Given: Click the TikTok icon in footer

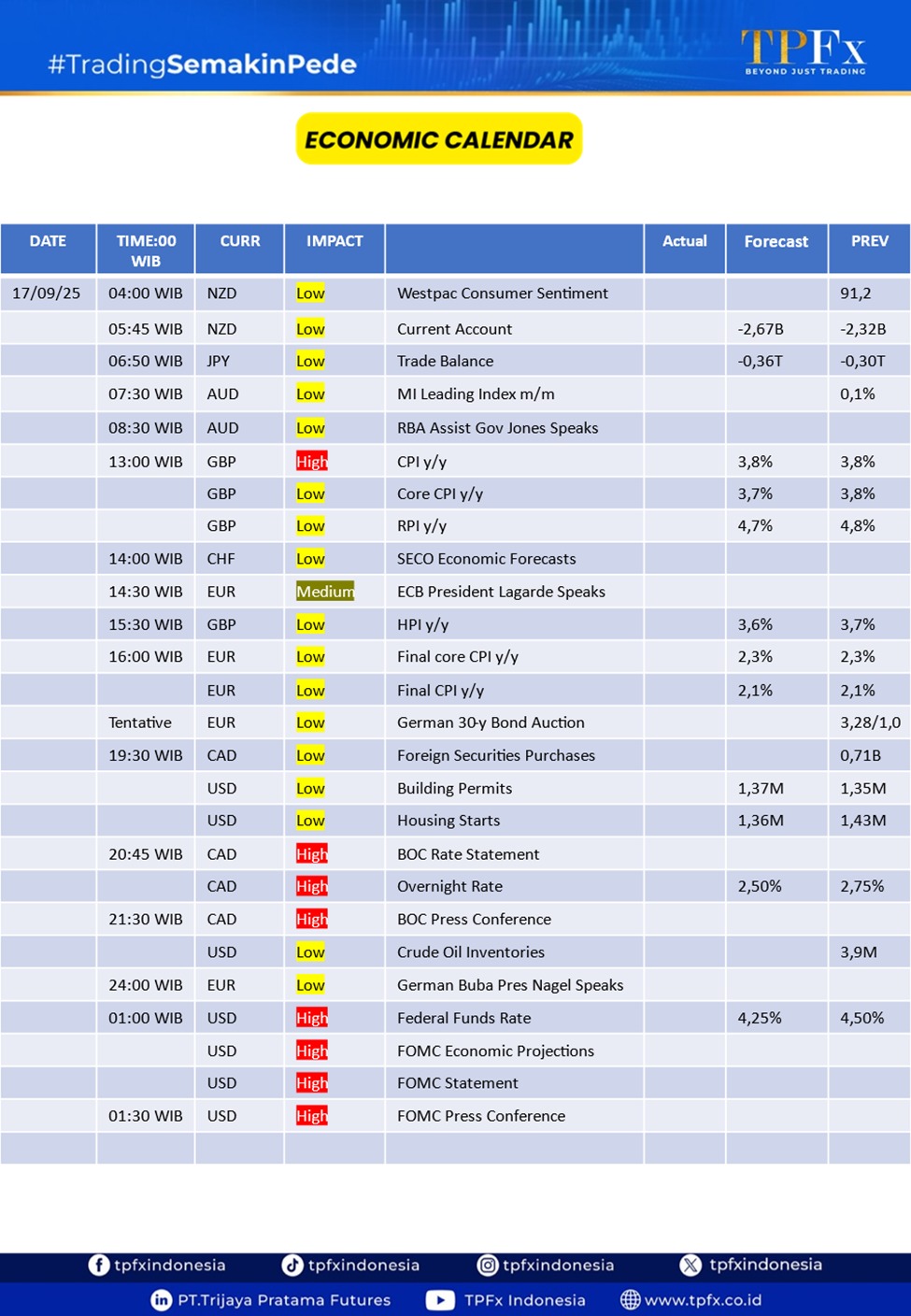Looking at the screenshot, I should click(x=292, y=1265).
